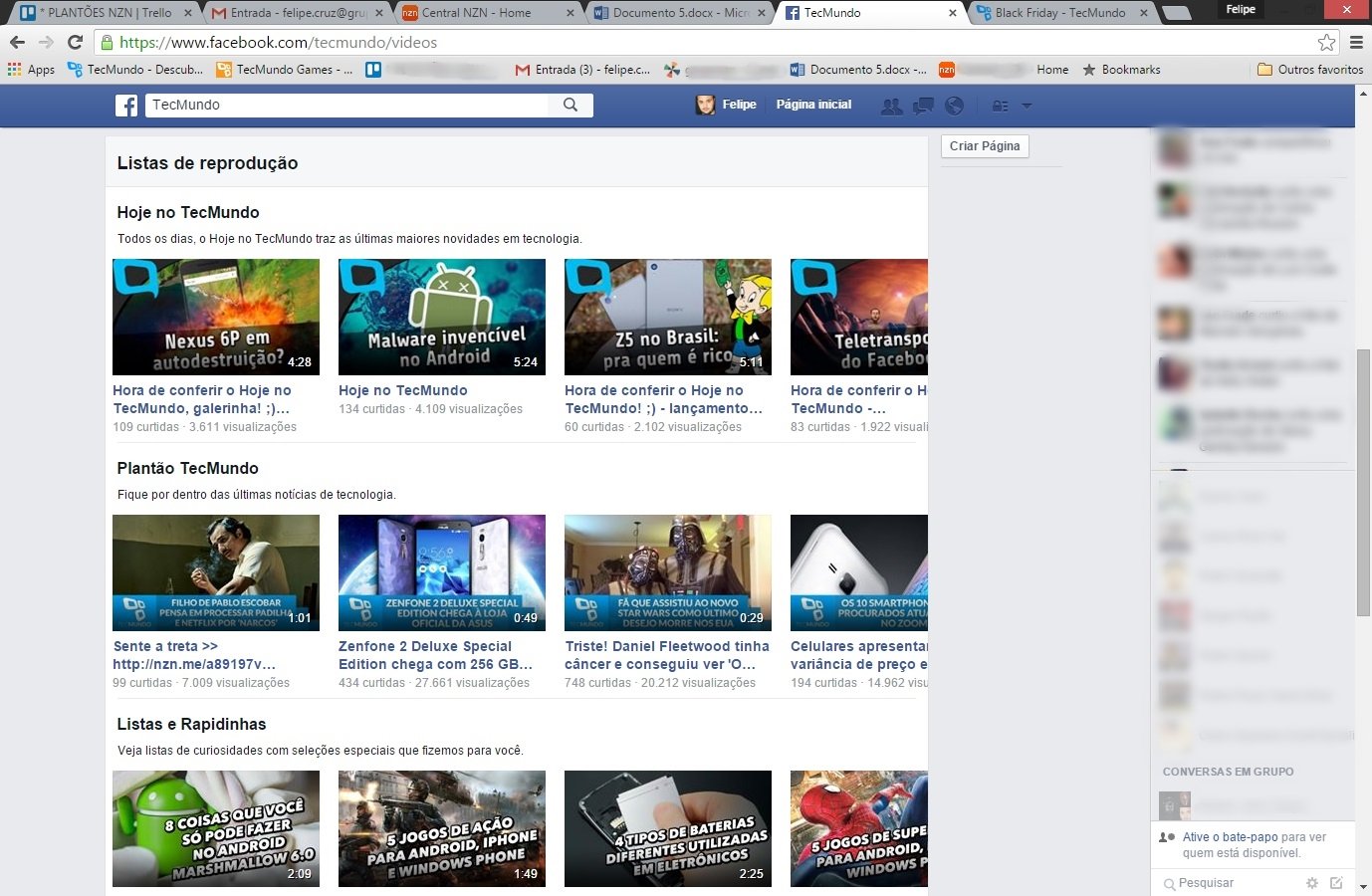Image resolution: width=1372 pixels, height=896 pixels.
Task: Open a new browser tab
Action: [x=1176, y=13]
